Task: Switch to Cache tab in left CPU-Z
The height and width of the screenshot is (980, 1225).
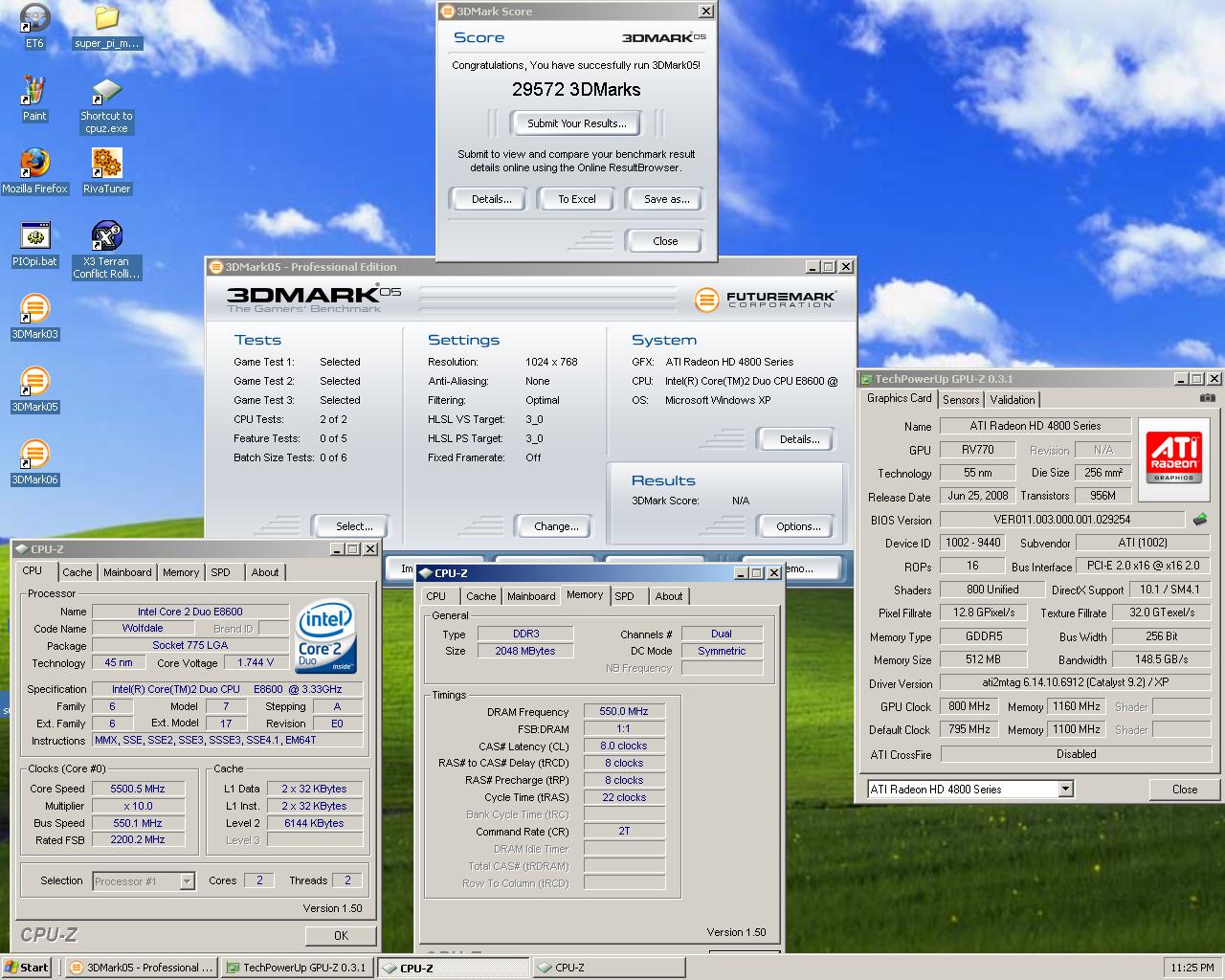Action: tap(78, 572)
